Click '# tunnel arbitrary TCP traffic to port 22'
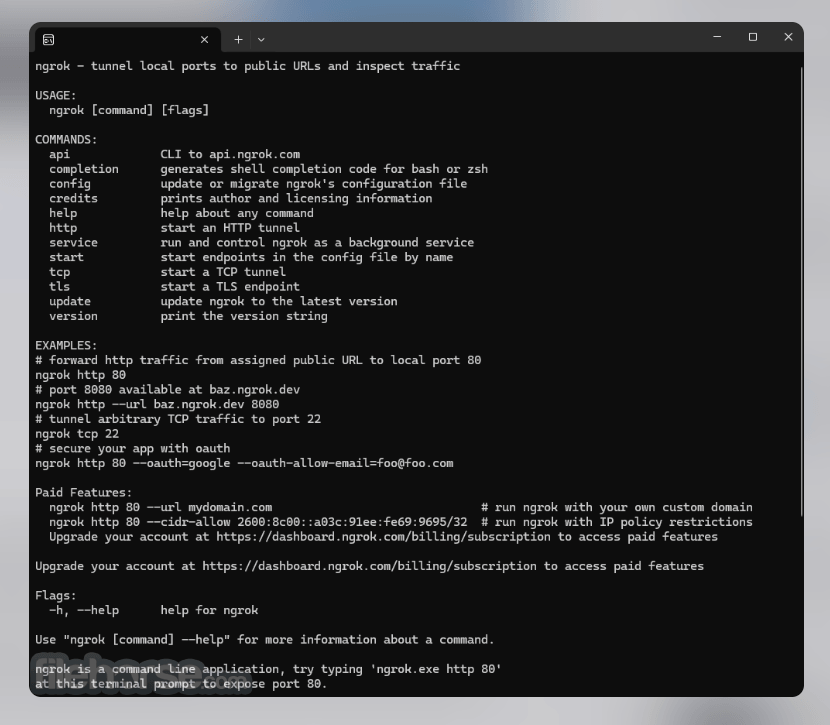The image size is (830, 725). point(178,419)
